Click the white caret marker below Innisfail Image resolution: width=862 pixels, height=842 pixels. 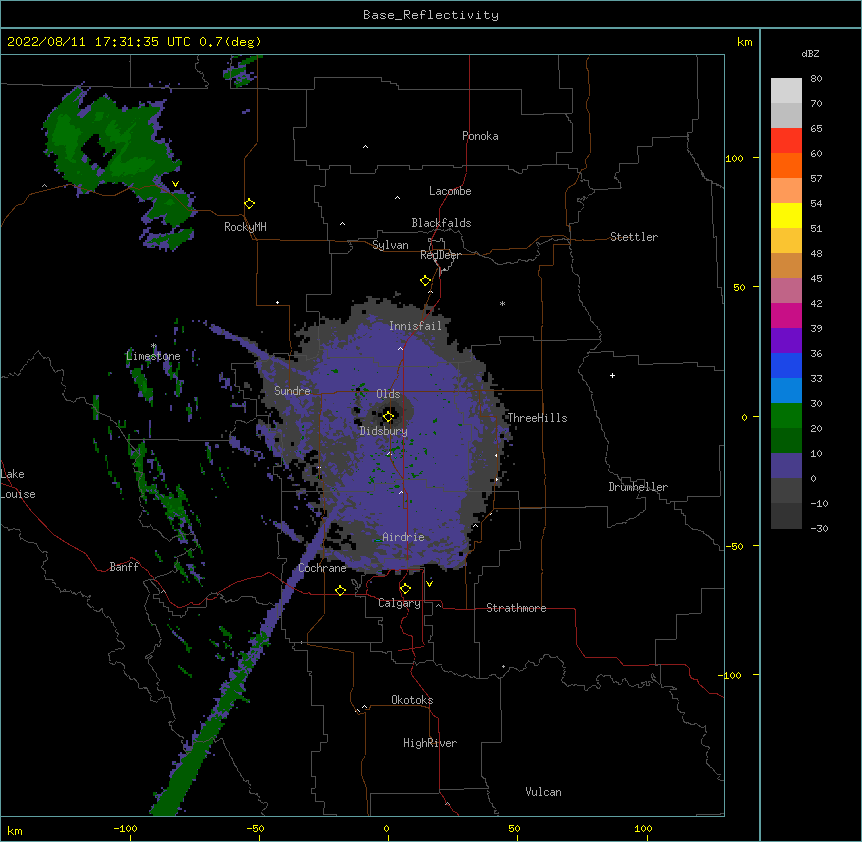[400, 348]
